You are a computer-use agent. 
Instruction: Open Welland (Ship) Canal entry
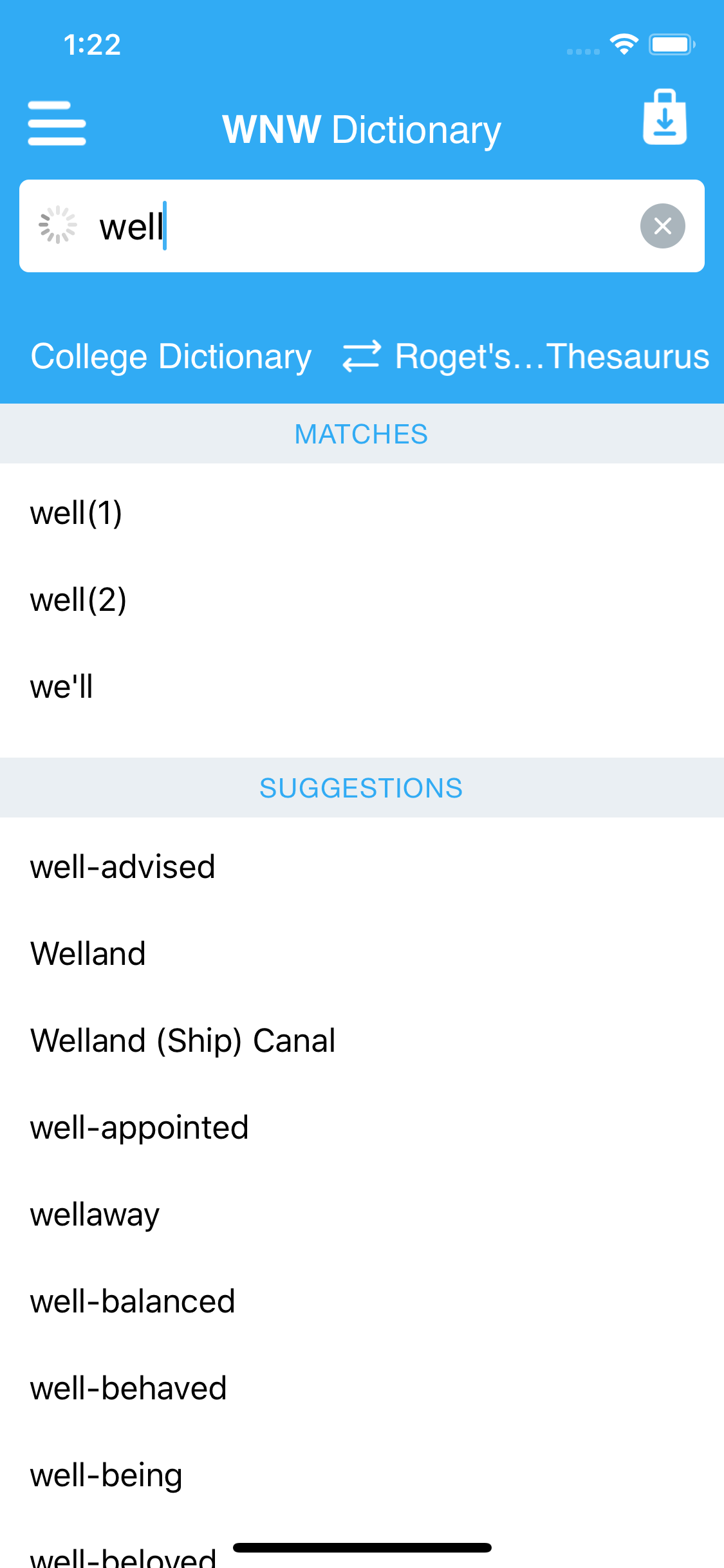[x=183, y=1041]
